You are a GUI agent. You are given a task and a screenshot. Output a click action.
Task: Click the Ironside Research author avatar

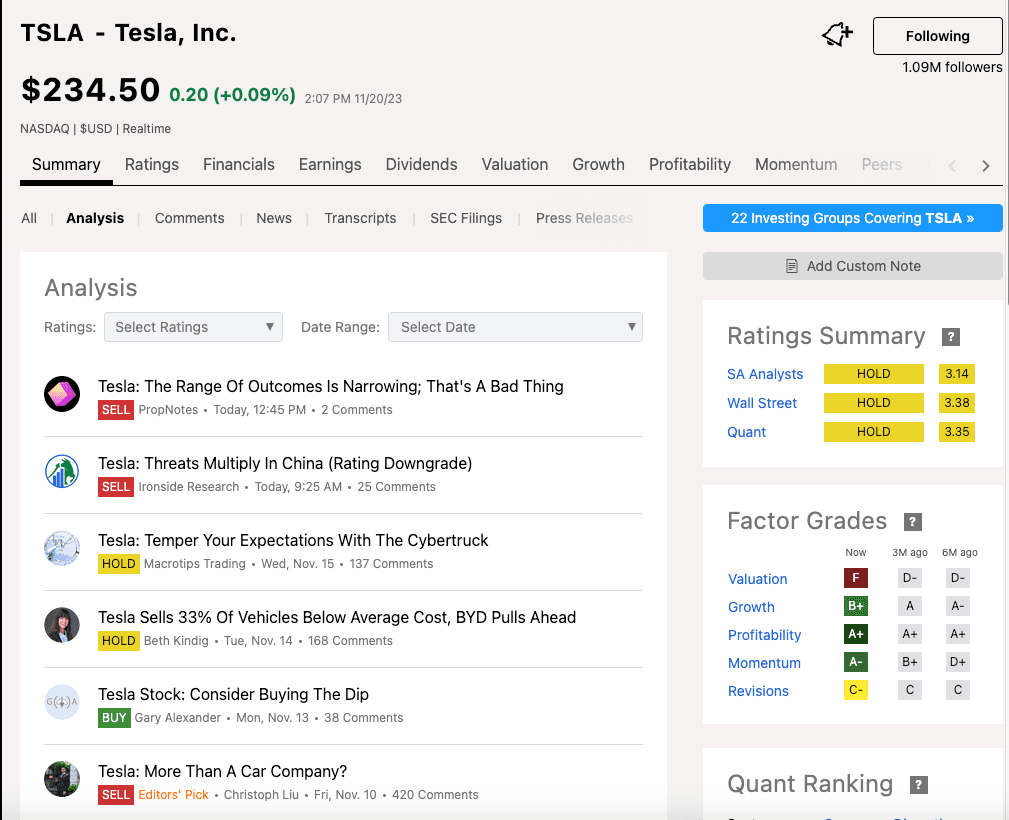pyautogui.click(x=62, y=471)
